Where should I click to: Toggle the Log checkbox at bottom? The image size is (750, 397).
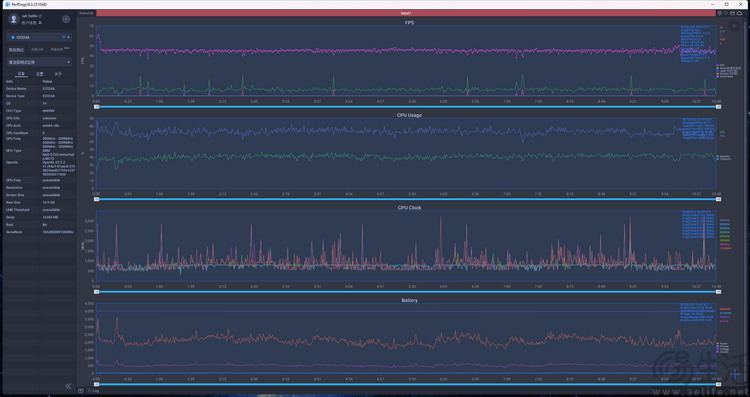coord(89,391)
